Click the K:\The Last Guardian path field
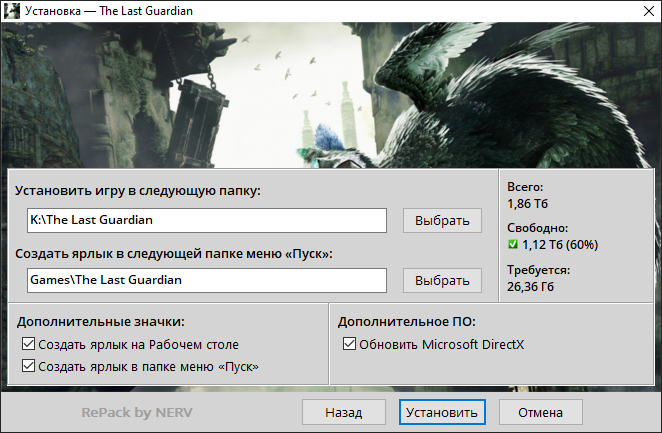This screenshot has width=662, height=433. [x=207, y=220]
